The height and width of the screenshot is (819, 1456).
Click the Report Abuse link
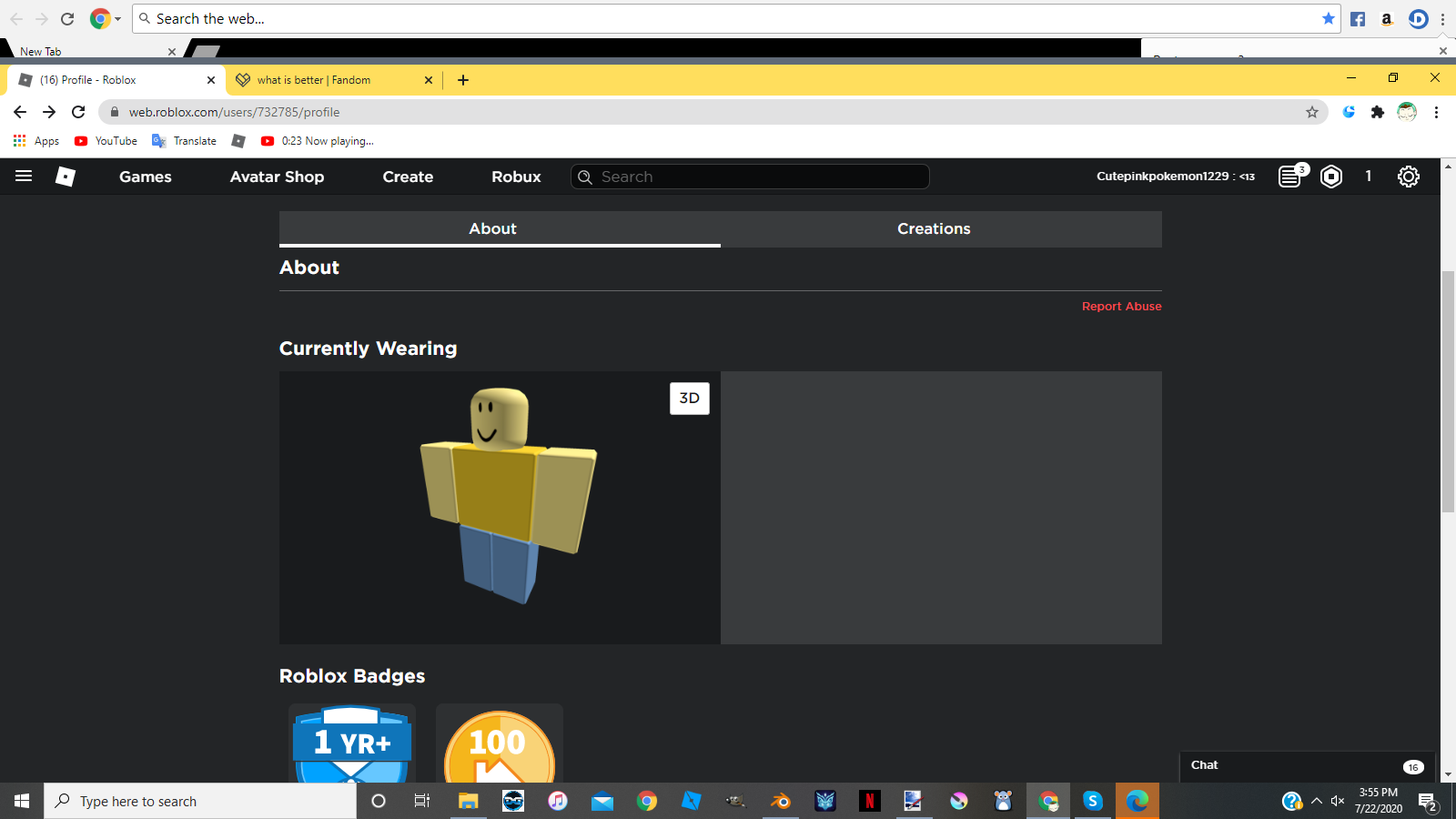pos(1121,306)
